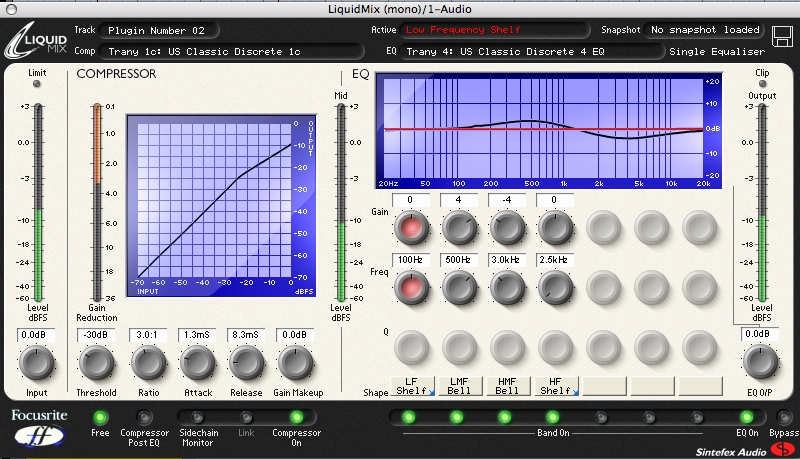Toggle Compressor Post EQ LED

(144, 417)
